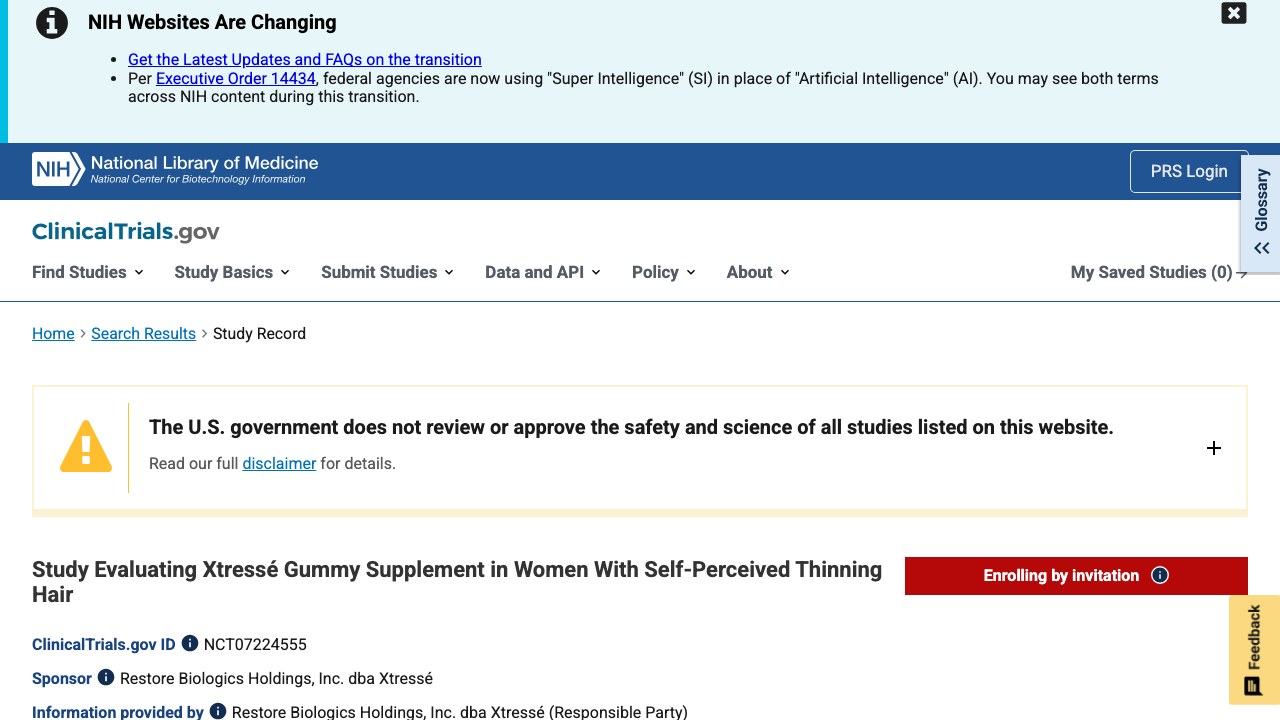Click info icon next to Sponsor

(x=106, y=678)
